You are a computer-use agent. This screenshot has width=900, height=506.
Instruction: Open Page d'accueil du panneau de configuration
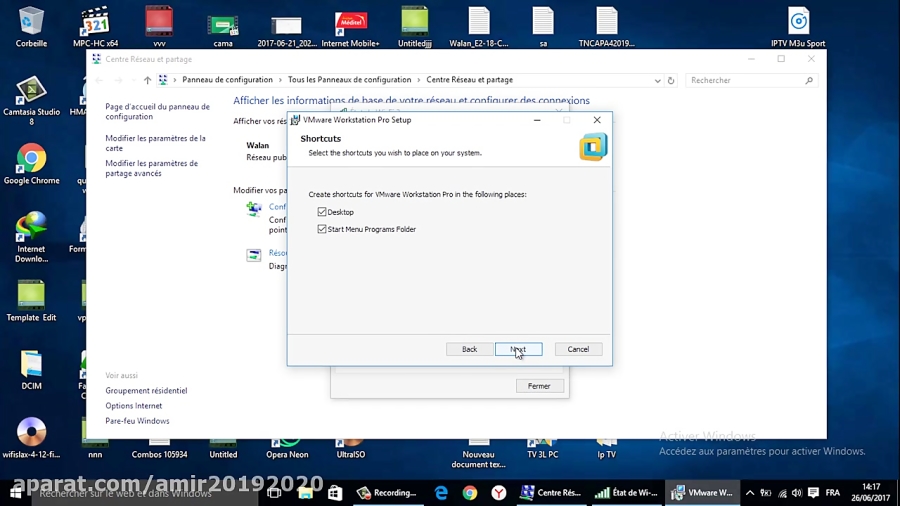click(x=157, y=111)
